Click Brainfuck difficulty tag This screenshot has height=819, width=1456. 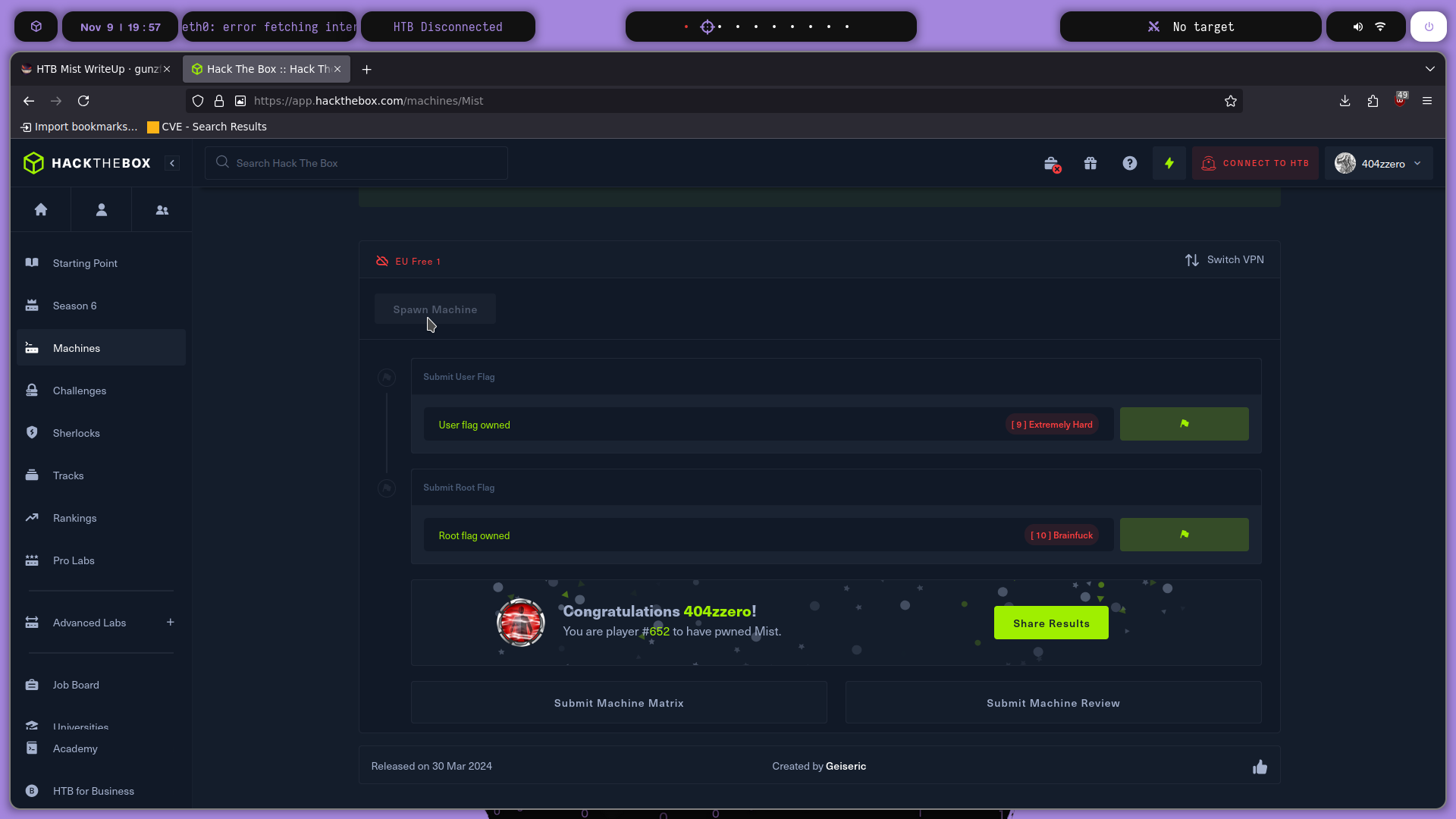coord(1062,535)
